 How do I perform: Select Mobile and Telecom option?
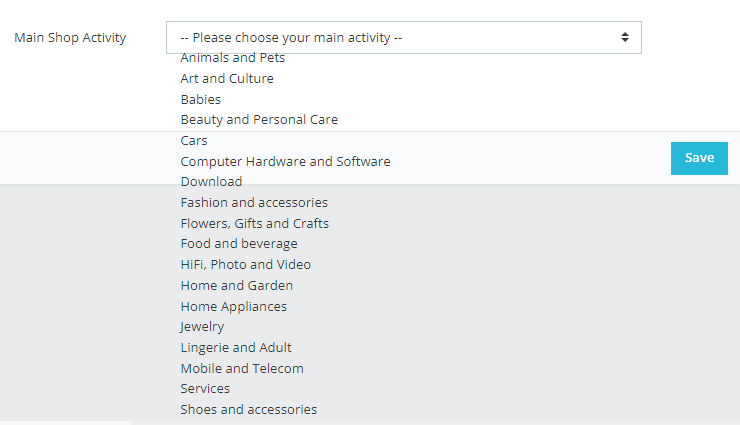tap(242, 368)
